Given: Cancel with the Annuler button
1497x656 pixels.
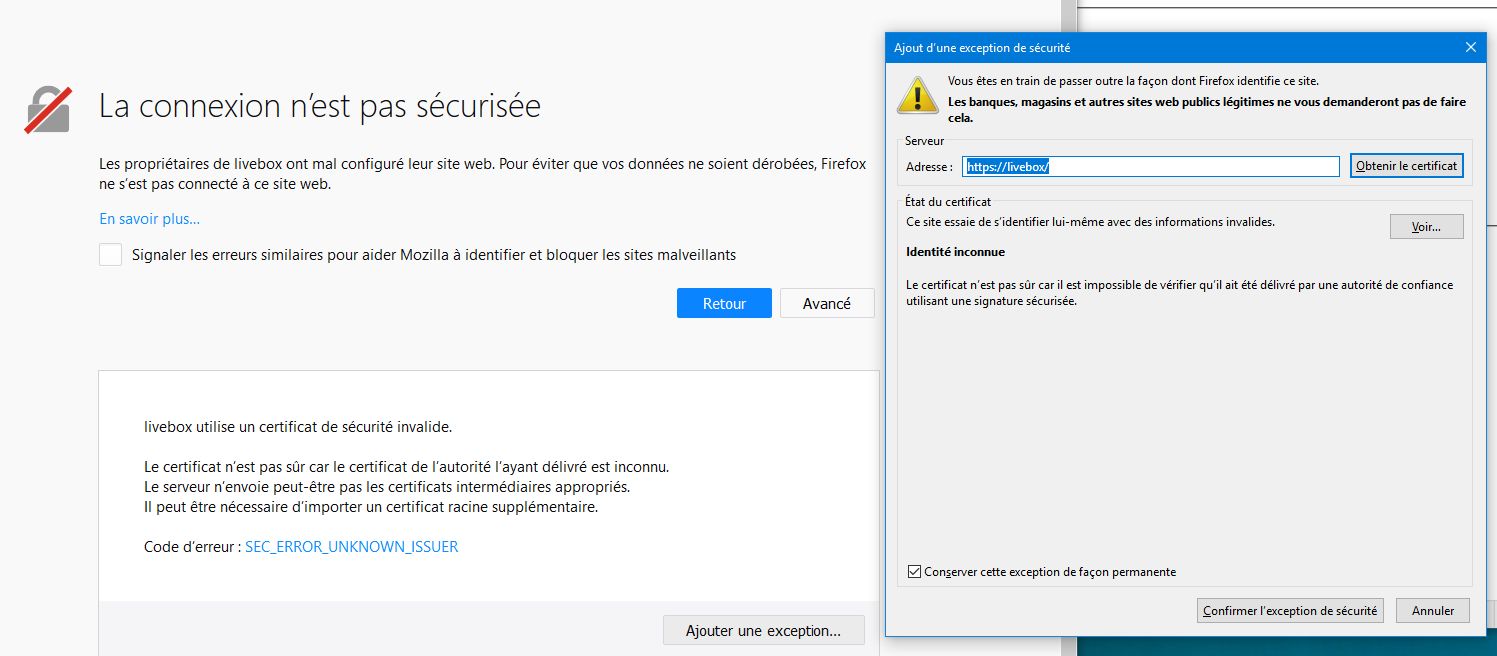Looking at the screenshot, I should coord(1432,611).
